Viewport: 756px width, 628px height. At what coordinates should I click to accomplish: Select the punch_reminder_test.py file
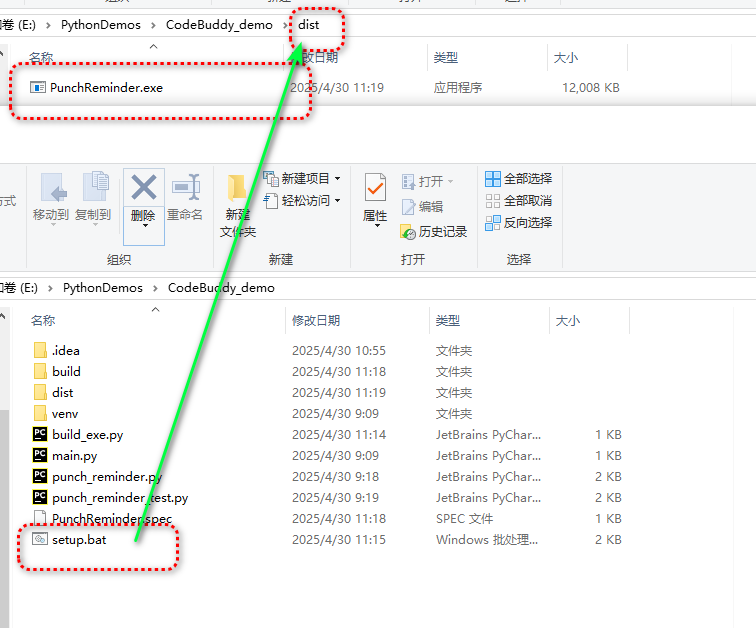[x=110, y=497]
